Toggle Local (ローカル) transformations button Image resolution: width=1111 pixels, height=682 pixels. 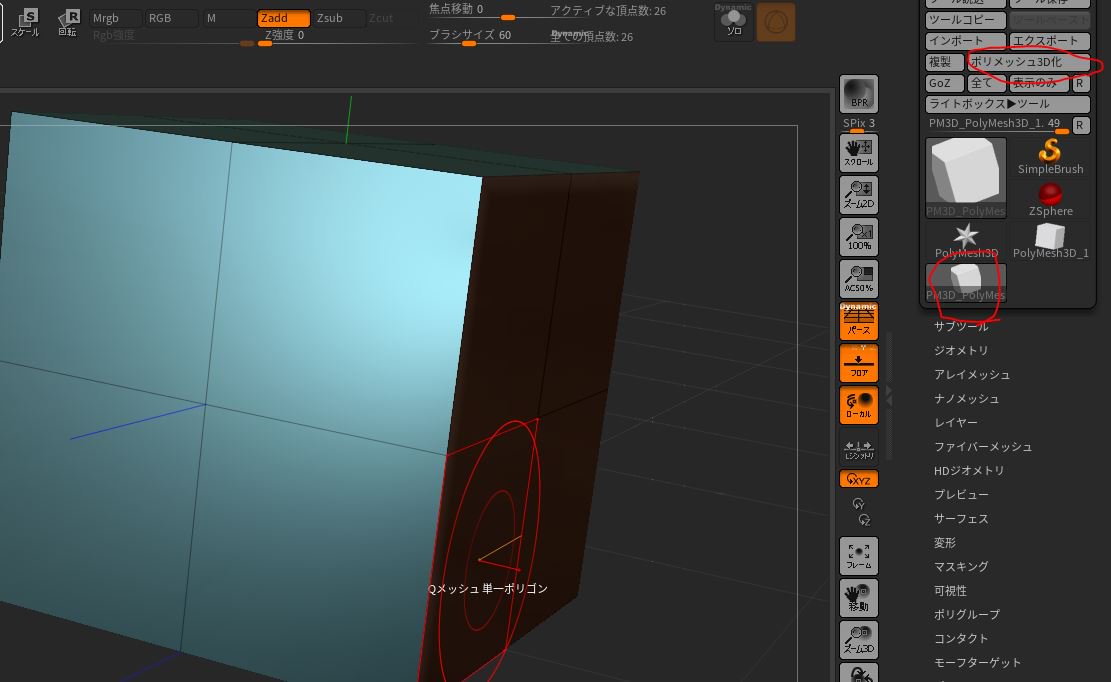click(859, 405)
